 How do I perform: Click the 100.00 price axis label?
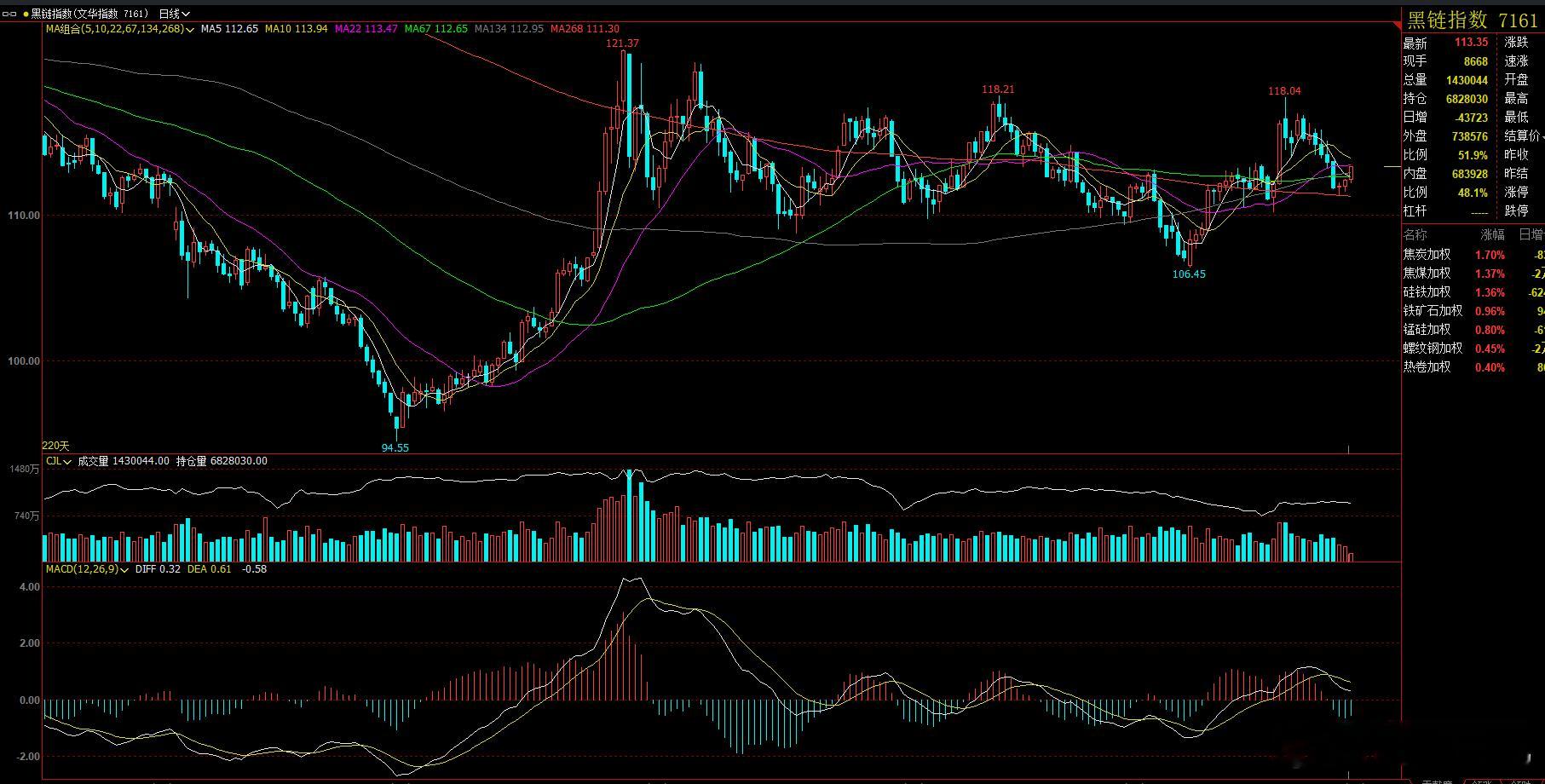coord(24,361)
